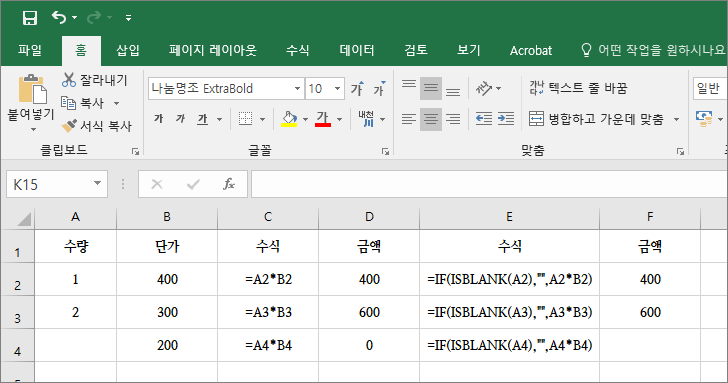Open 클립보드 group dialog launcher
Image resolution: width=728 pixels, height=383 pixels.
(135, 151)
